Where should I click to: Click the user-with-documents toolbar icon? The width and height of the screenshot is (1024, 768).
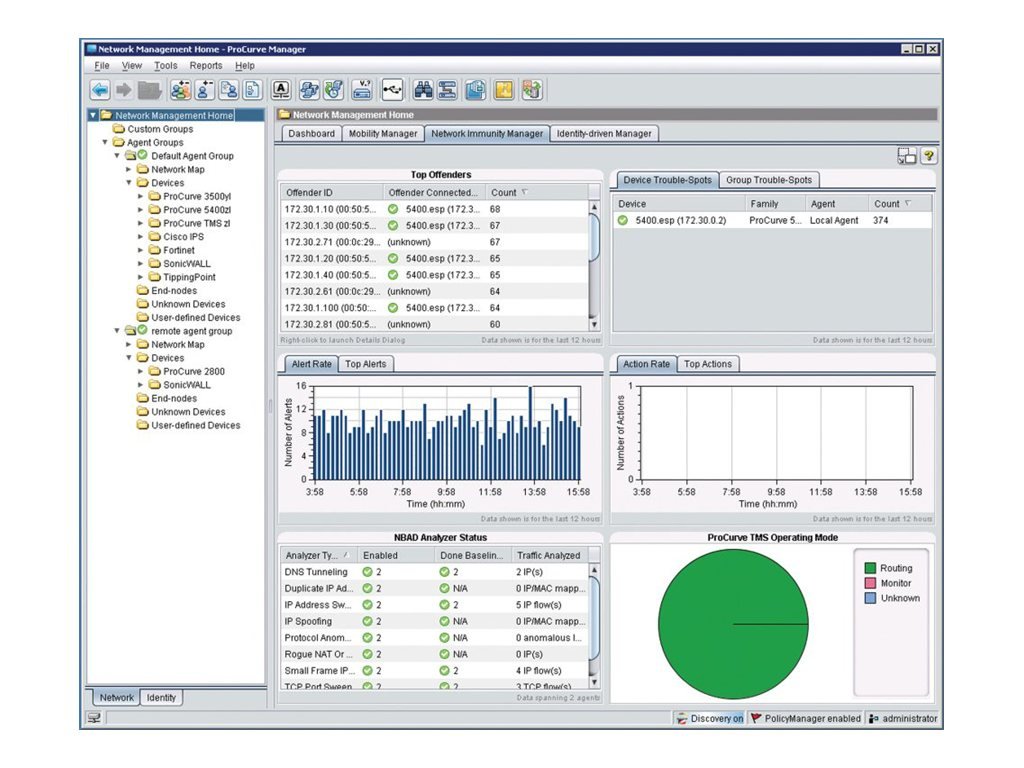tap(229, 90)
